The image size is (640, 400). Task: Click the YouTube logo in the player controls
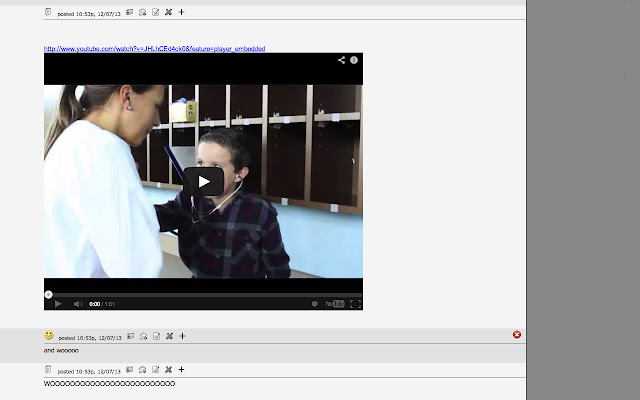click(x=335, y=304)
